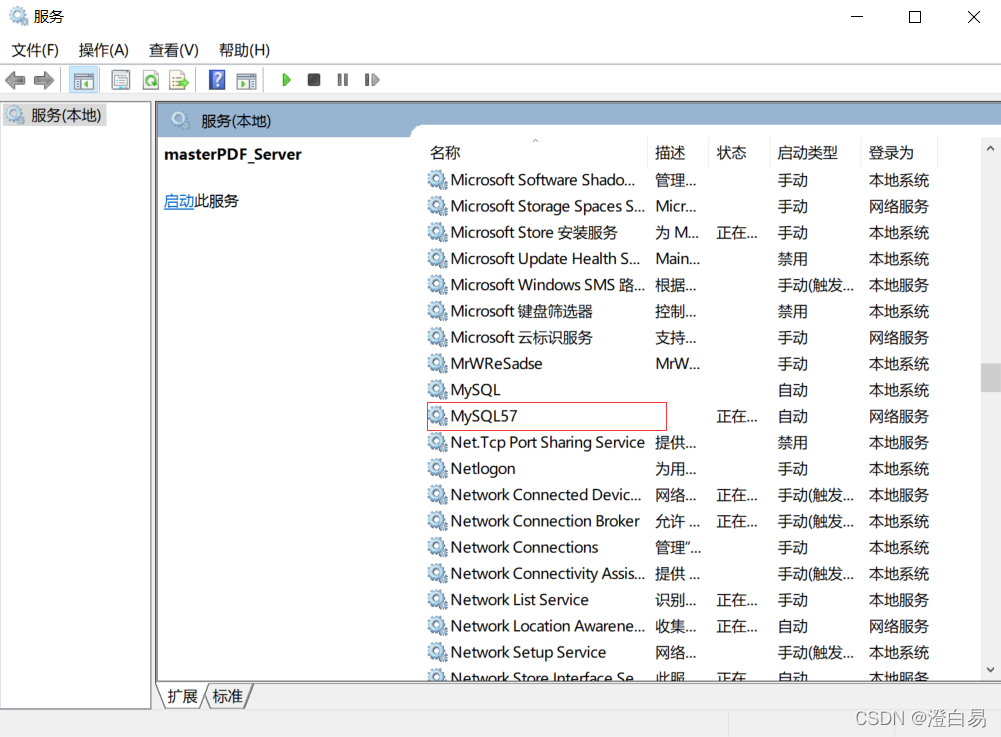
Task: Click the Export List toolbar icon
Action: [x=179, y=80]
